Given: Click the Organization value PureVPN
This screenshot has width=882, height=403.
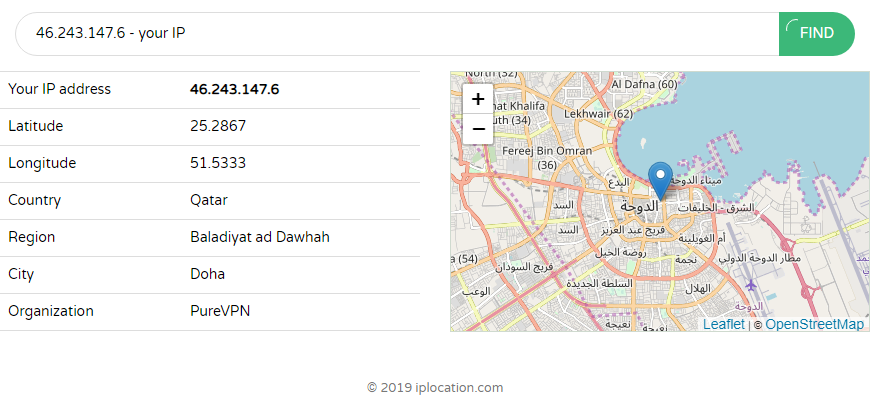Looking at the screenshot, I should click(x=220, y=311).
